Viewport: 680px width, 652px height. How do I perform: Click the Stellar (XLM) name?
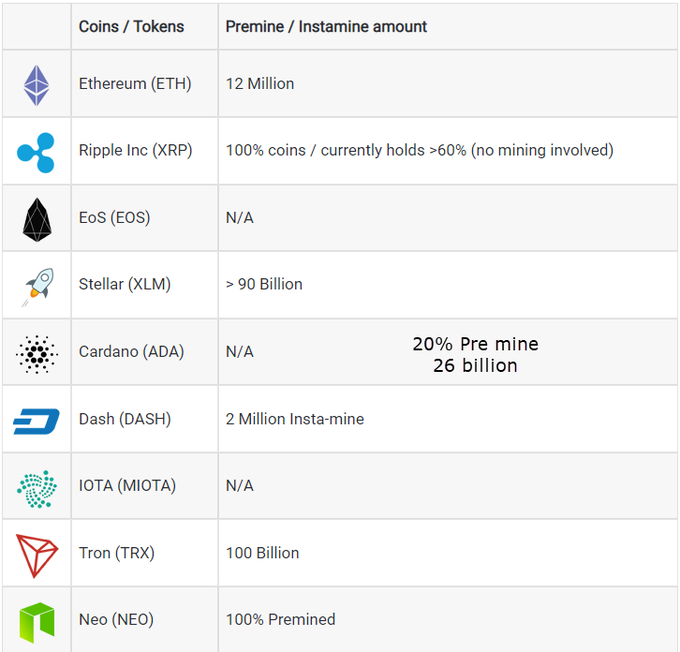point(124,284)
